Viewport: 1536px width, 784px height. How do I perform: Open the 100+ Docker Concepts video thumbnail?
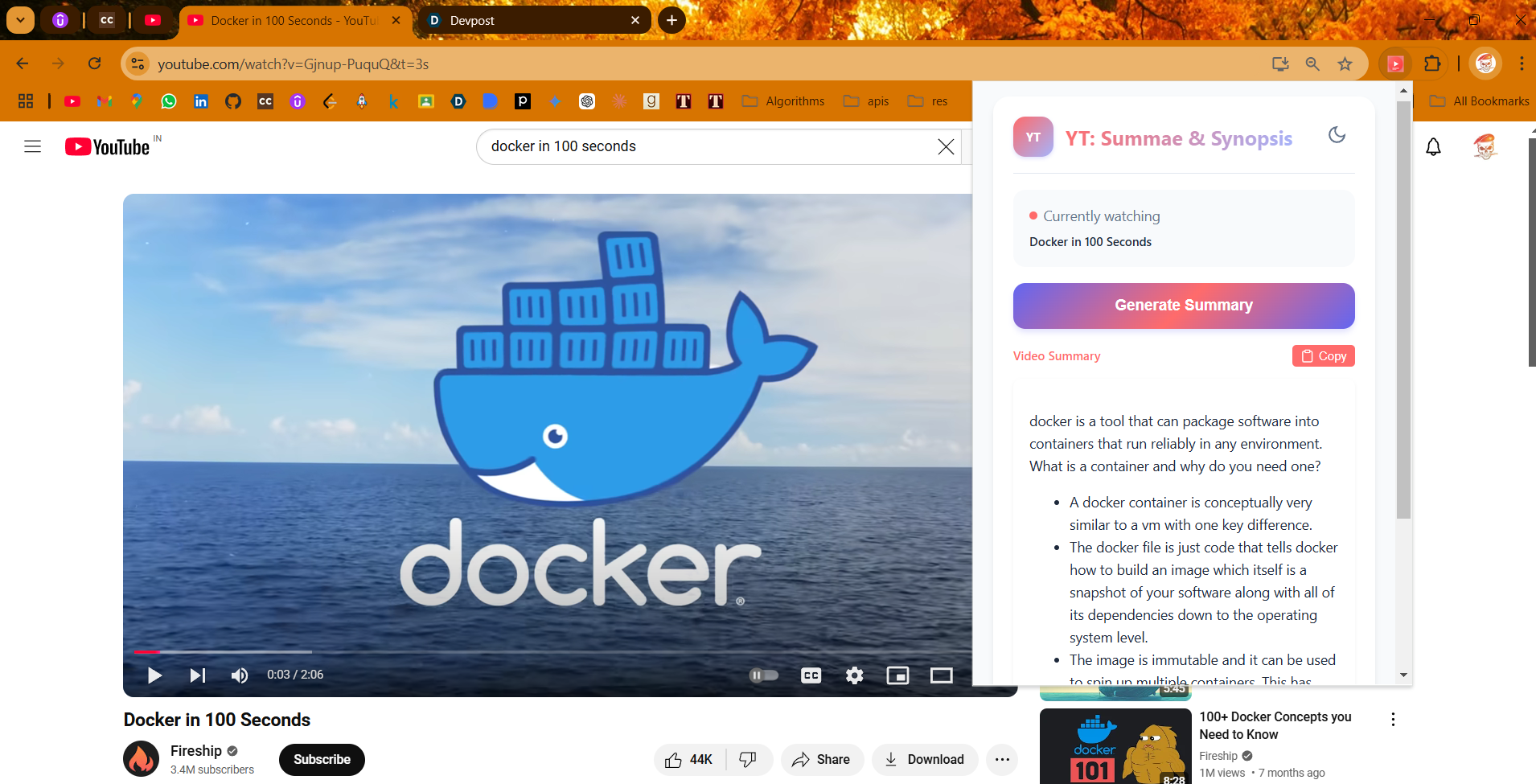[x=1115, y=746]
